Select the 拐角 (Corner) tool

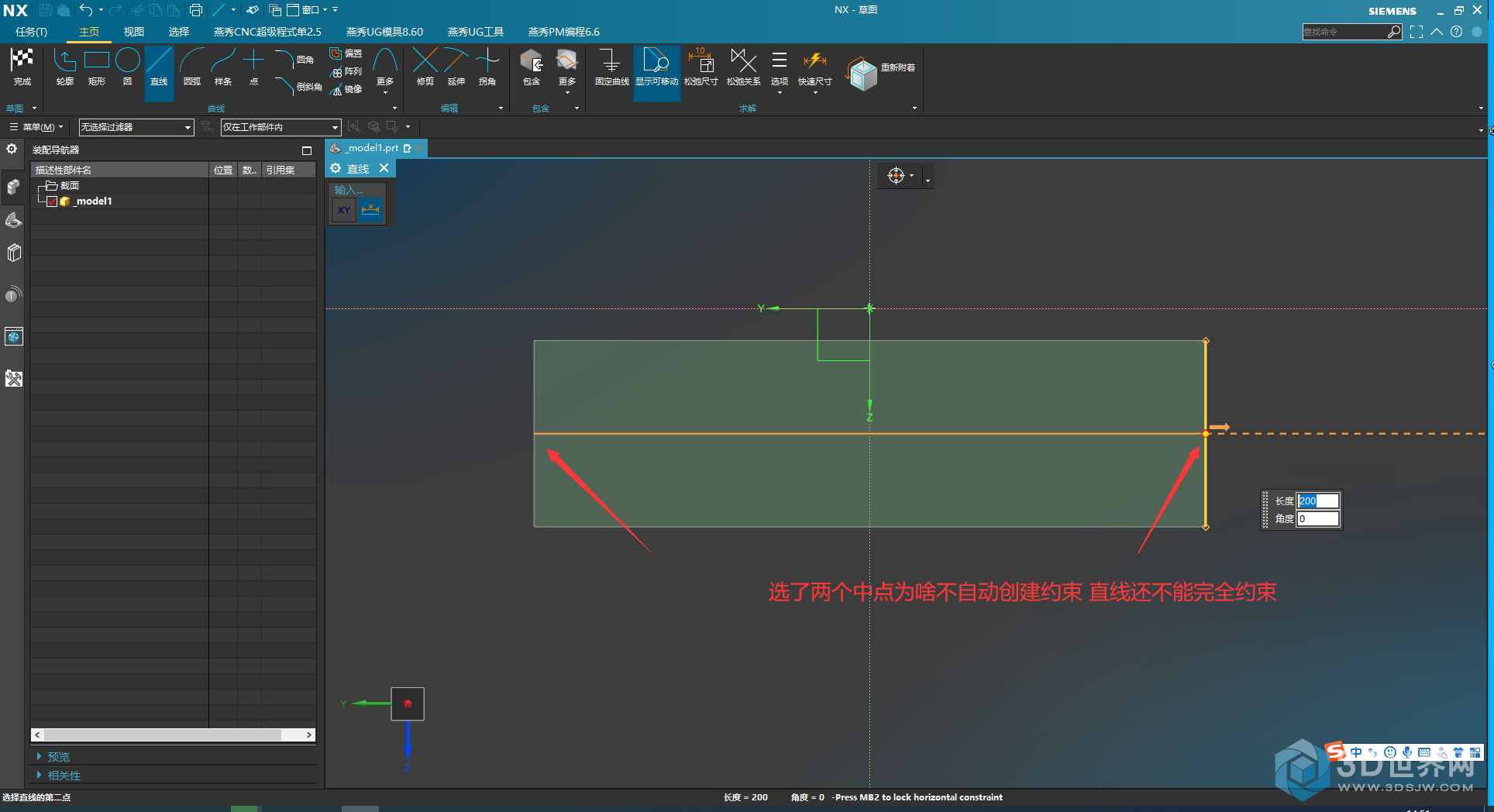pyautogui.click(x=487, y=67)
